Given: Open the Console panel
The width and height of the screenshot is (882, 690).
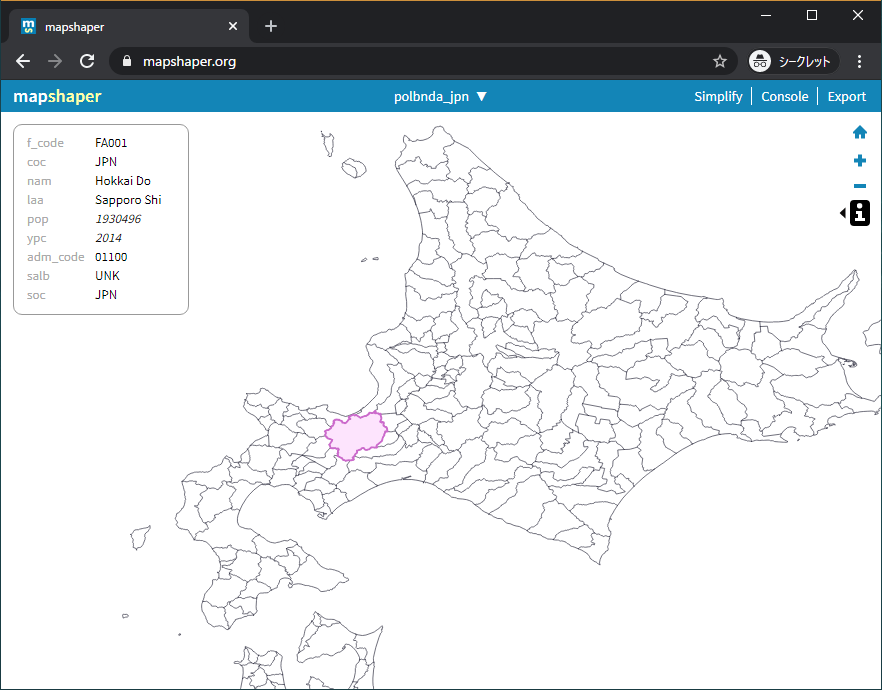Looking at the screenshot, I should [784, 96].
